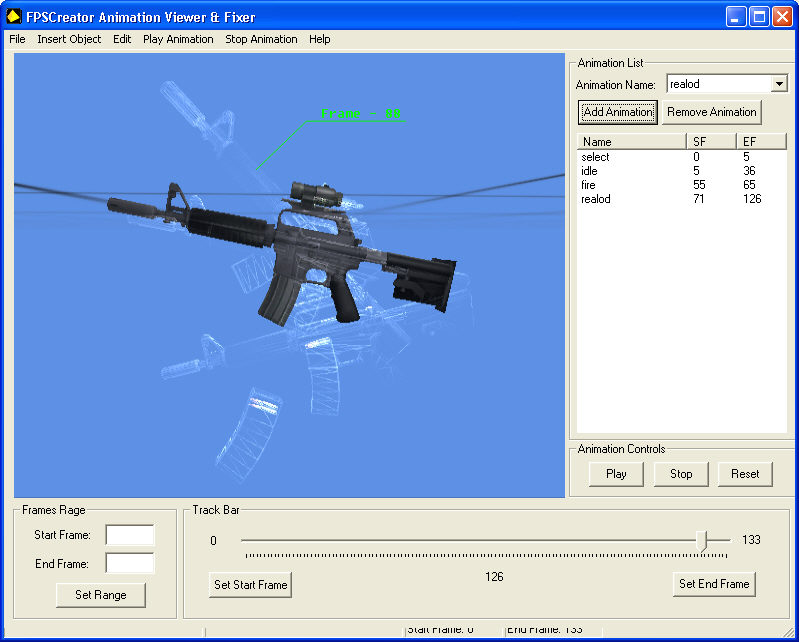Click the SF column header
This screenshot has width=799, height=642.
pos(710,142)
